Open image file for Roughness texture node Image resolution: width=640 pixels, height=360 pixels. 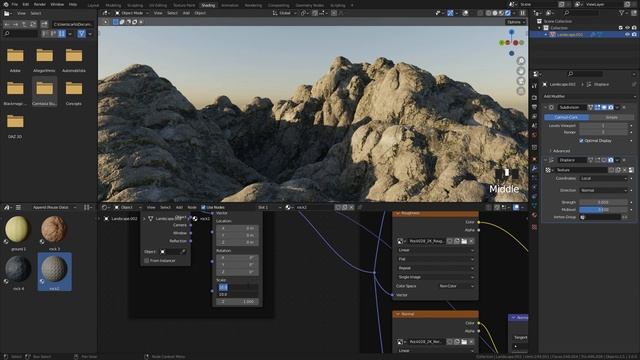(x=464, y=241)
